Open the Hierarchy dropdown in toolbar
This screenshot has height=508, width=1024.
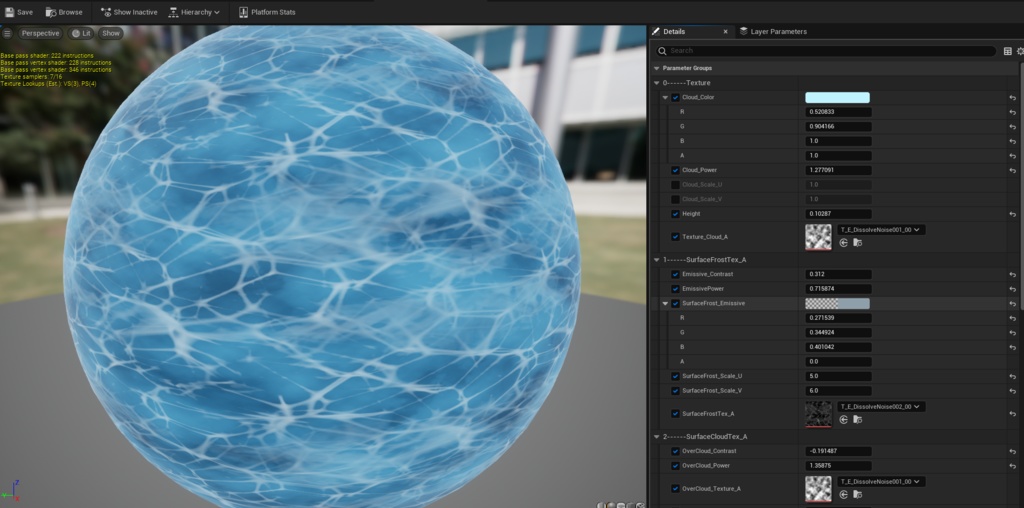coord(194,12)
